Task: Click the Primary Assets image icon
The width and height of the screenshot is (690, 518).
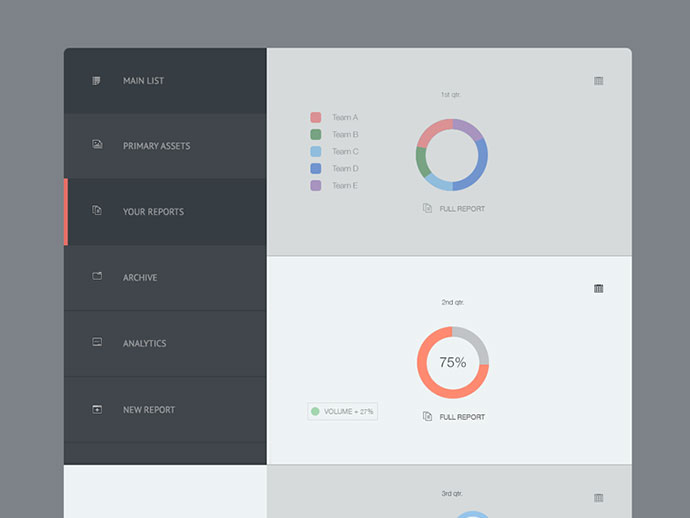Action: [x=97, y=144]
